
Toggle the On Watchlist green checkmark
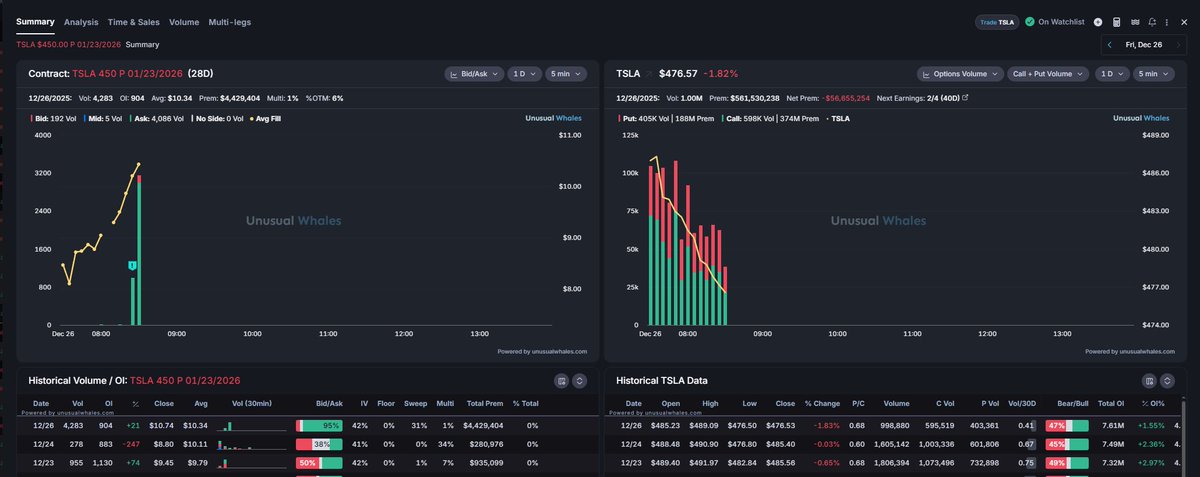coord(1030,21)
